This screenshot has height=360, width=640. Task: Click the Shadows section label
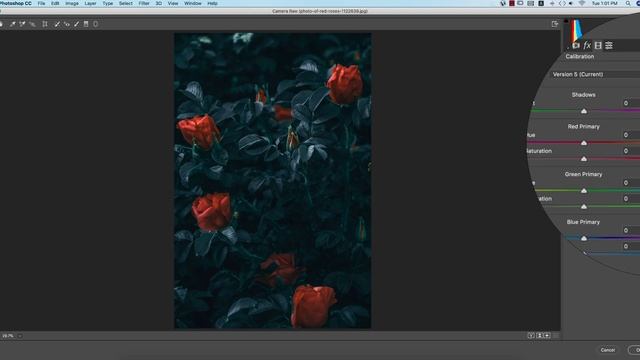point(584,95)
